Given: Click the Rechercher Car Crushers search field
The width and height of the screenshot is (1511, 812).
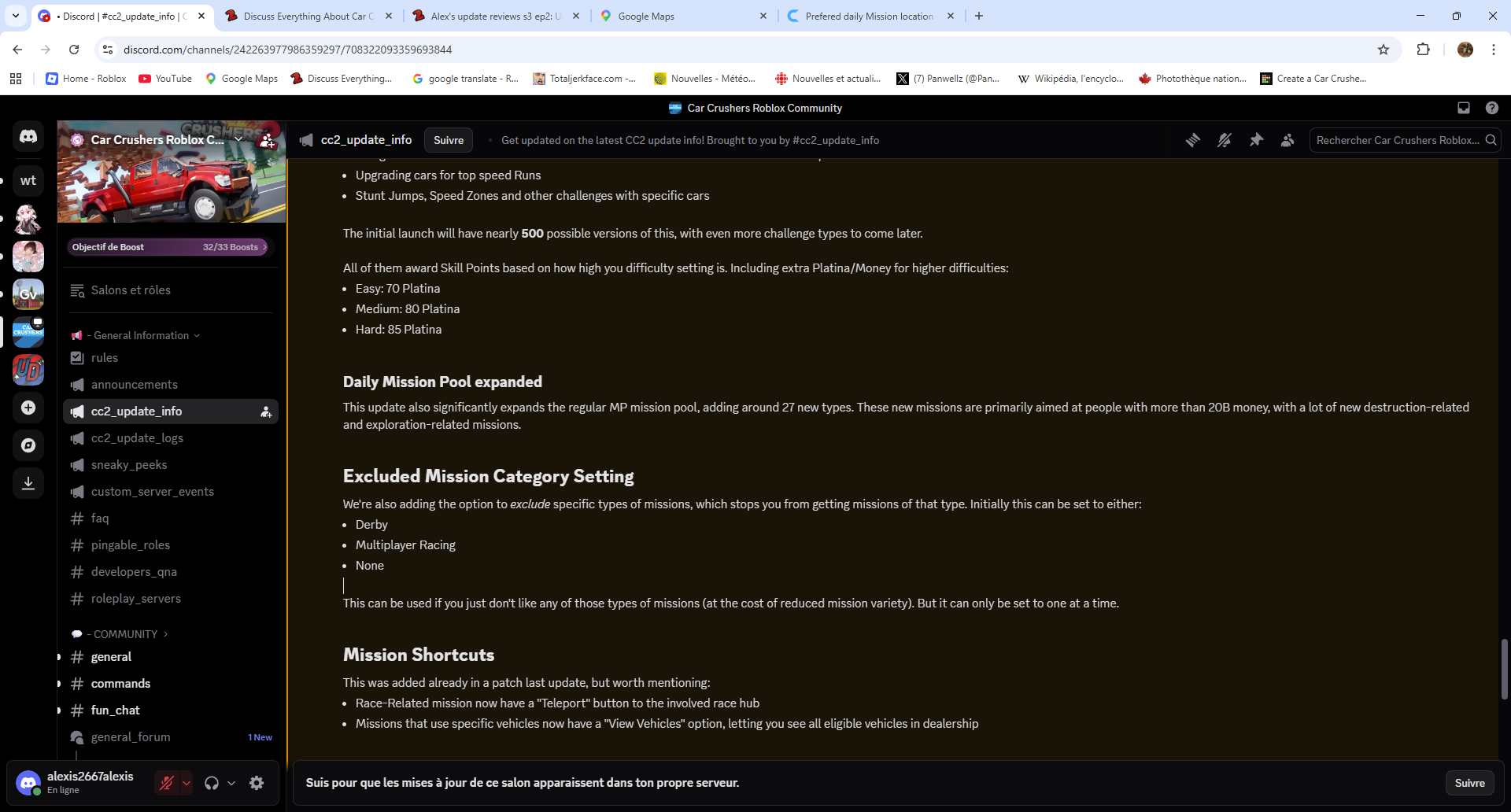Looking at the screenshot, I should 1397,140.
